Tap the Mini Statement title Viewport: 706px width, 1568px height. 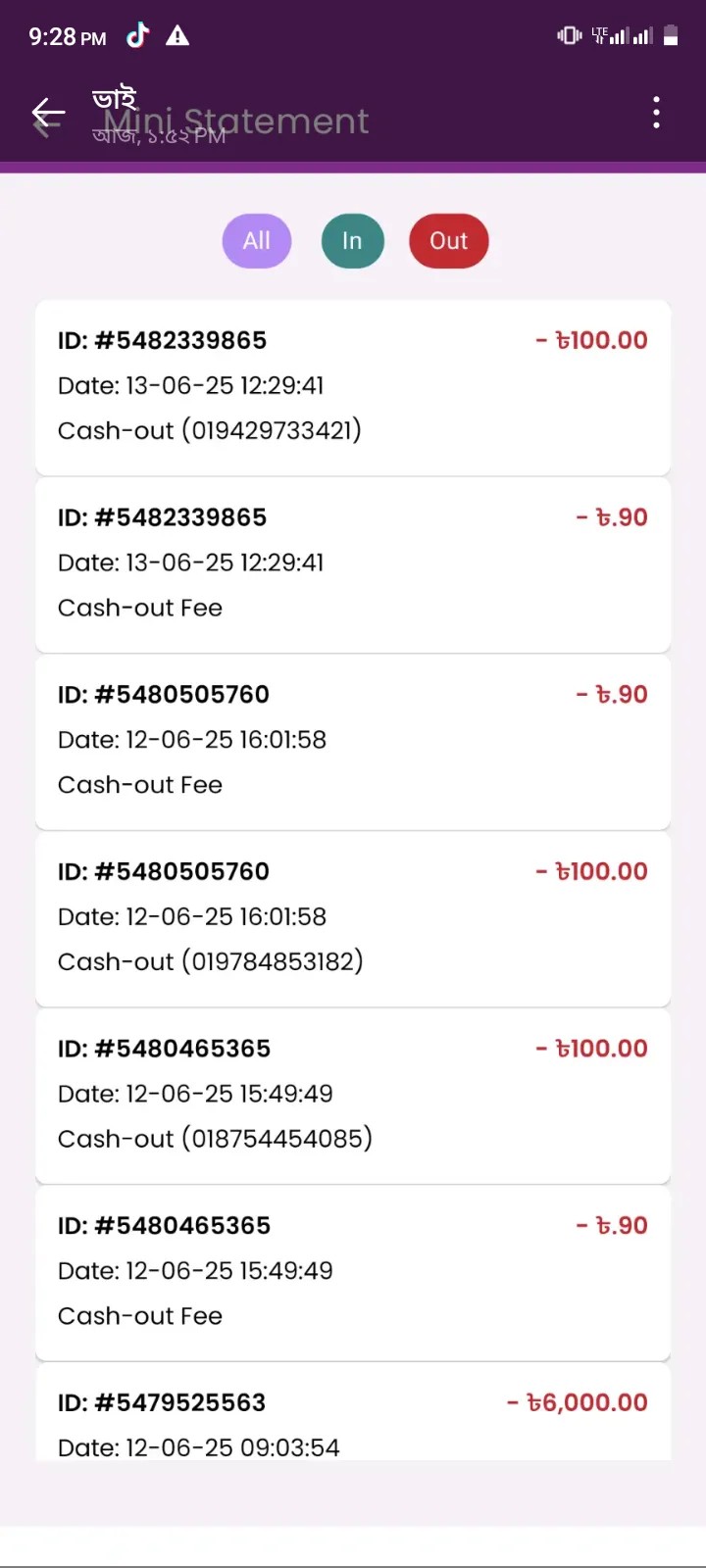(236, 121)
